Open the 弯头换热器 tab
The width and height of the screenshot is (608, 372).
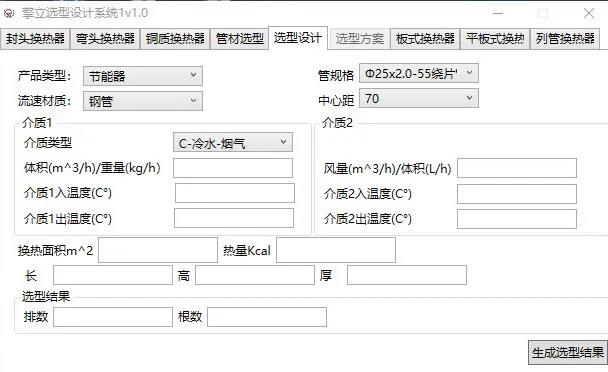click(105, 39)
